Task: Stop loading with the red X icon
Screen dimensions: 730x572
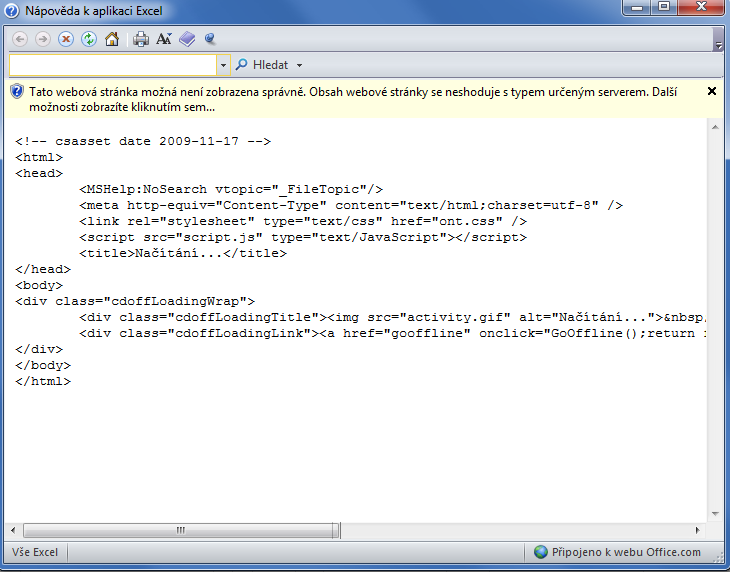Action: pyautogui.click(x=66, y=39)
